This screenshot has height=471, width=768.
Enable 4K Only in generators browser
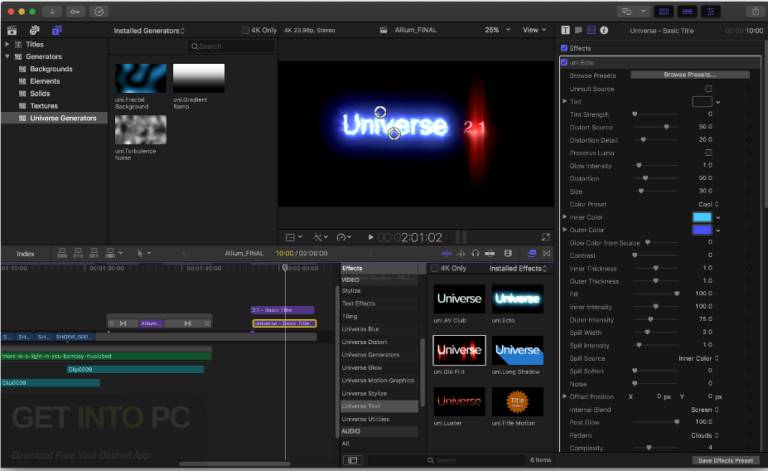[245, 30]
